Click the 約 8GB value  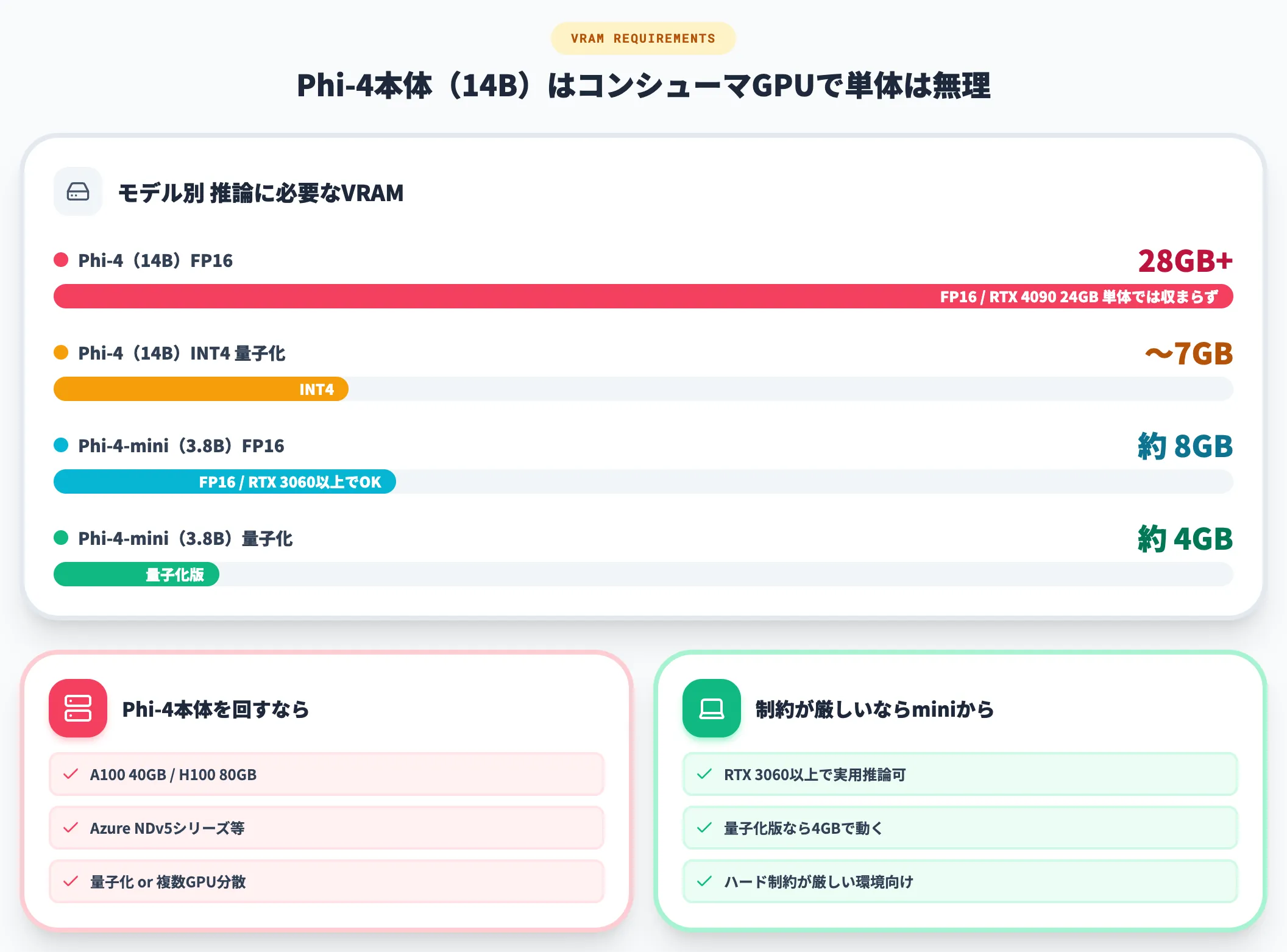coord(1185,446)
